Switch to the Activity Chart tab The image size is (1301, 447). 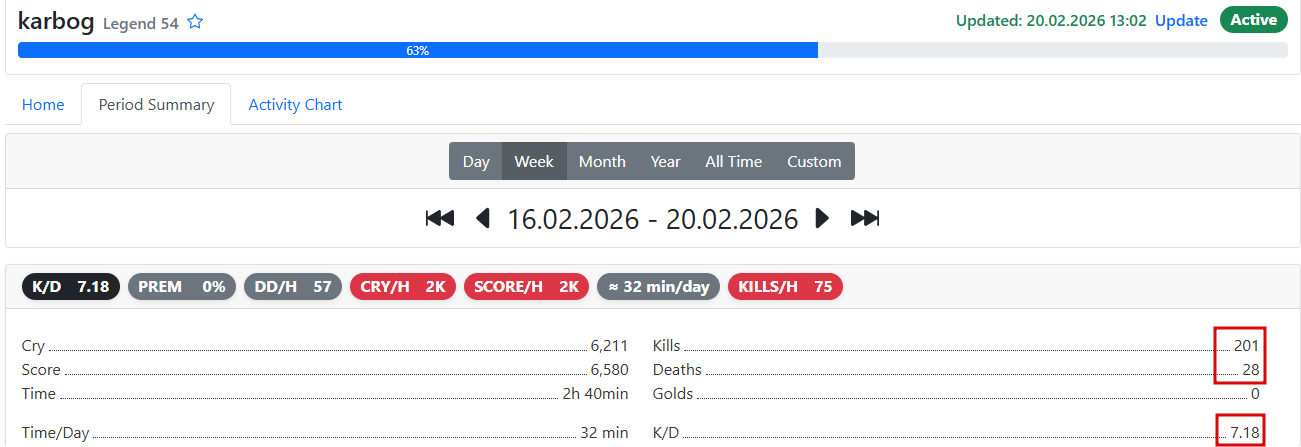tap(295, 104)
